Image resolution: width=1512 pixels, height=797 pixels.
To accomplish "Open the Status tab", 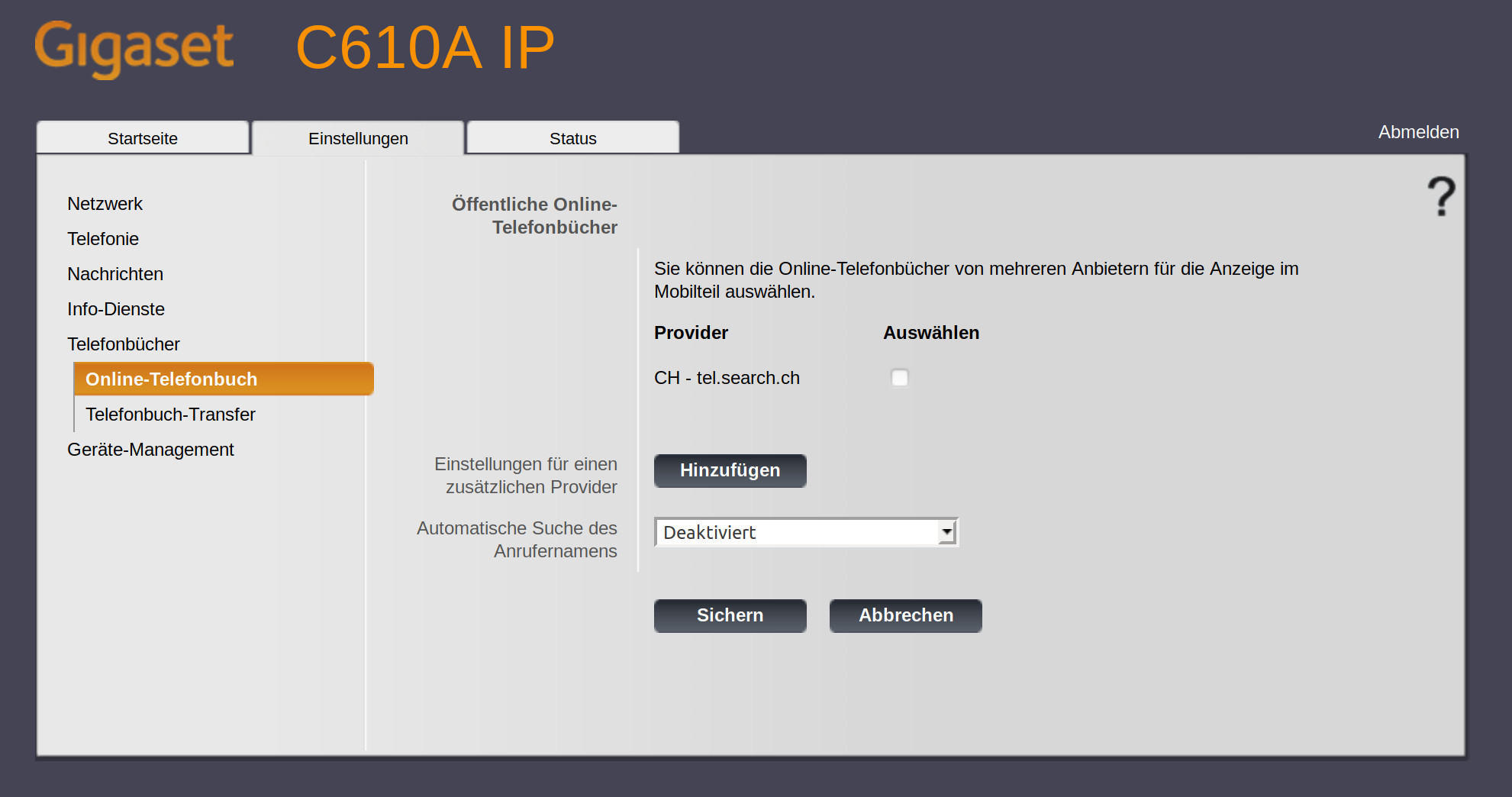I will point(572,138).
